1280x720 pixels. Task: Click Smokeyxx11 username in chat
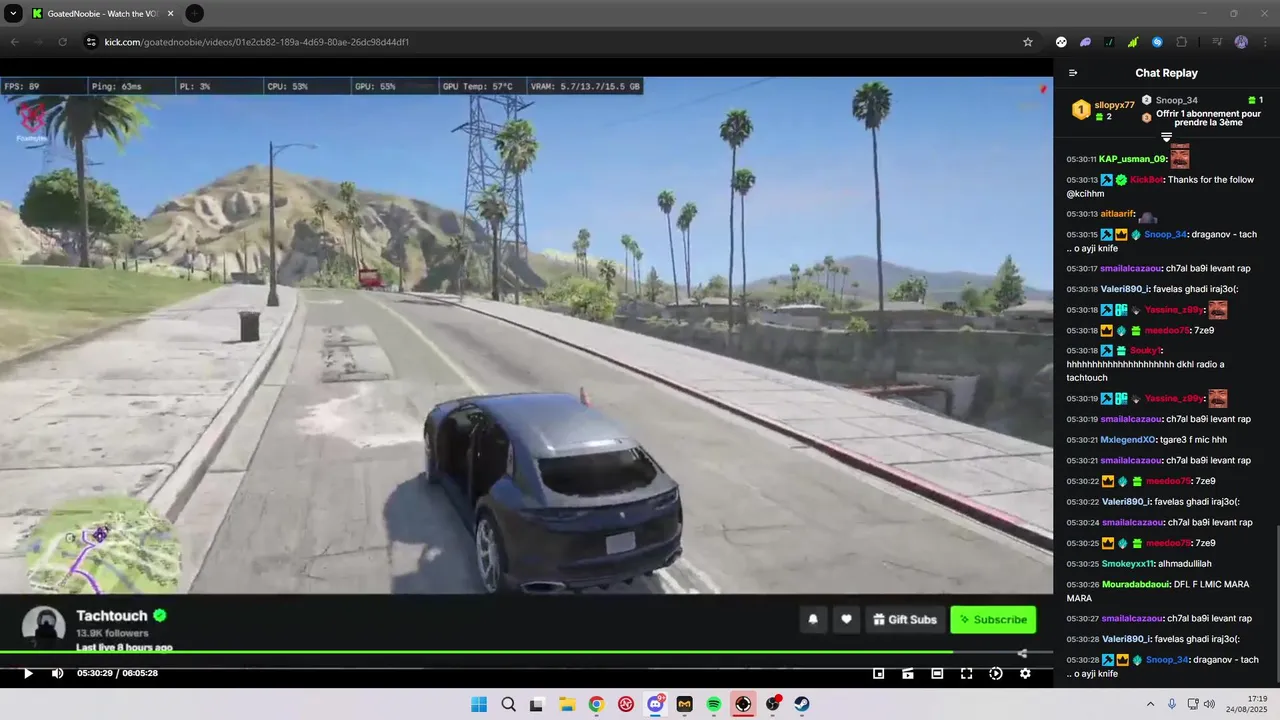[x=1128, y=564]
